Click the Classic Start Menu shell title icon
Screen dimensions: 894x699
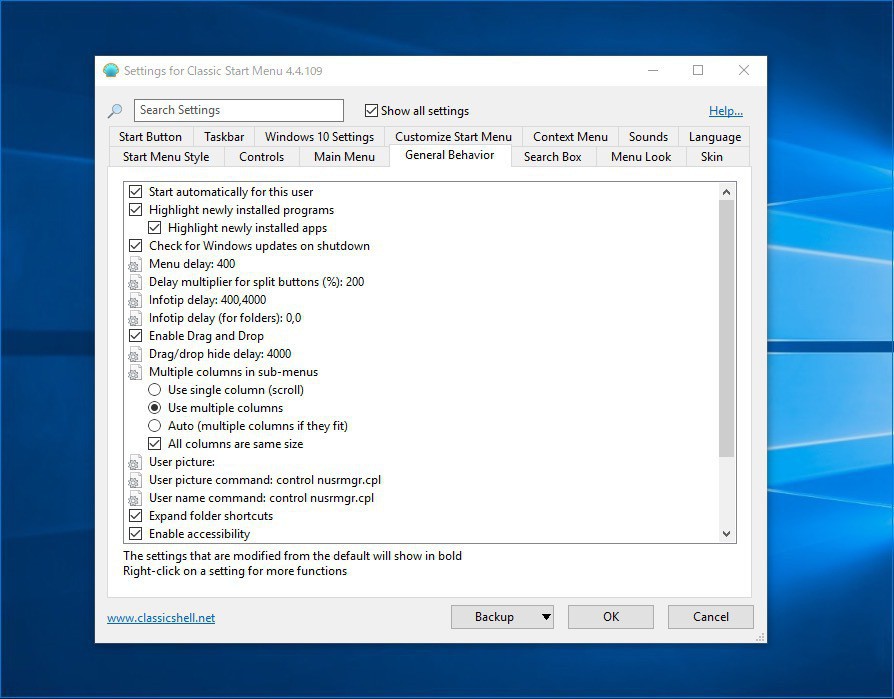coord(111,71)
